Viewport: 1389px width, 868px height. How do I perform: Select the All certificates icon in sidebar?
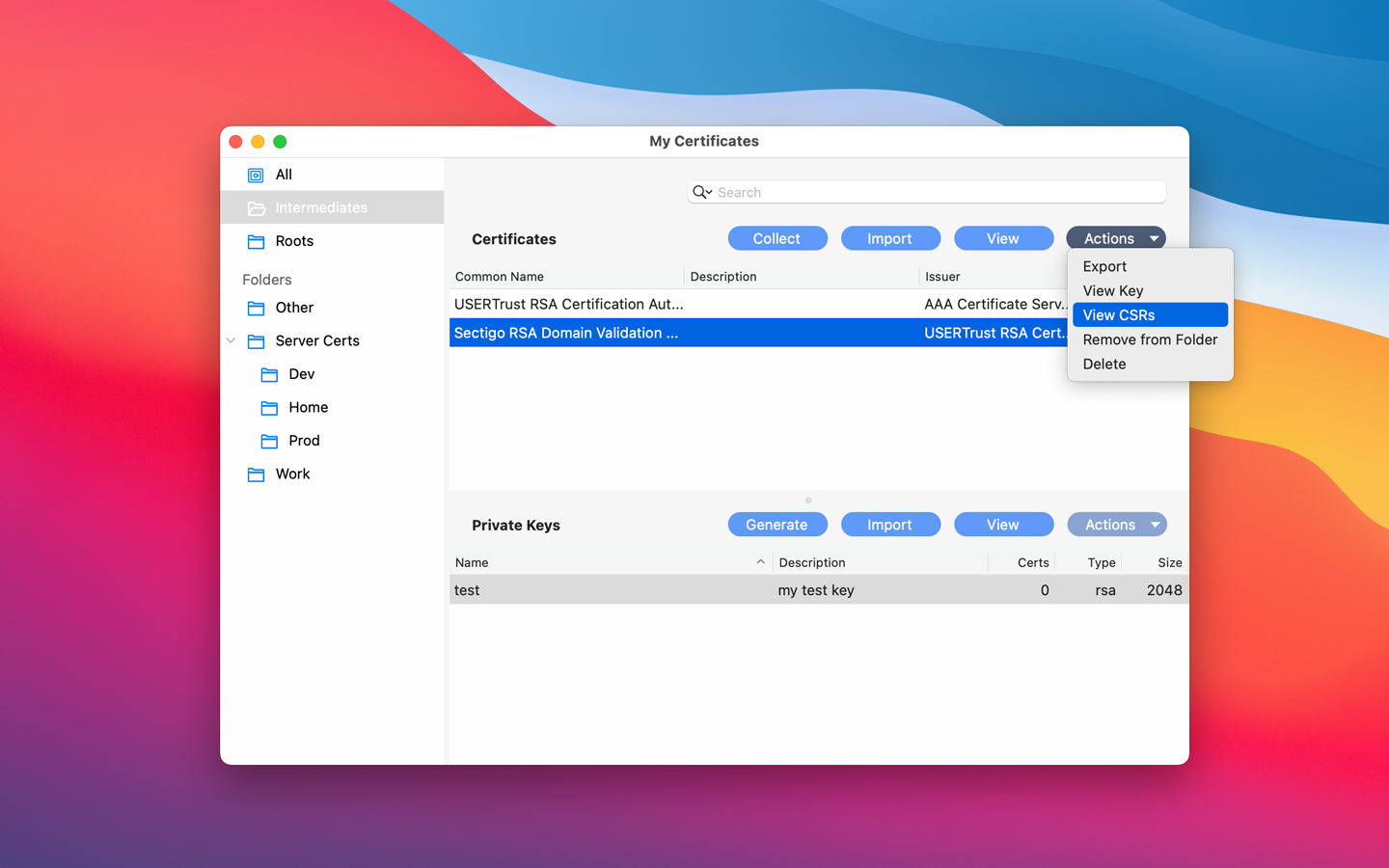tap(257, 175)
